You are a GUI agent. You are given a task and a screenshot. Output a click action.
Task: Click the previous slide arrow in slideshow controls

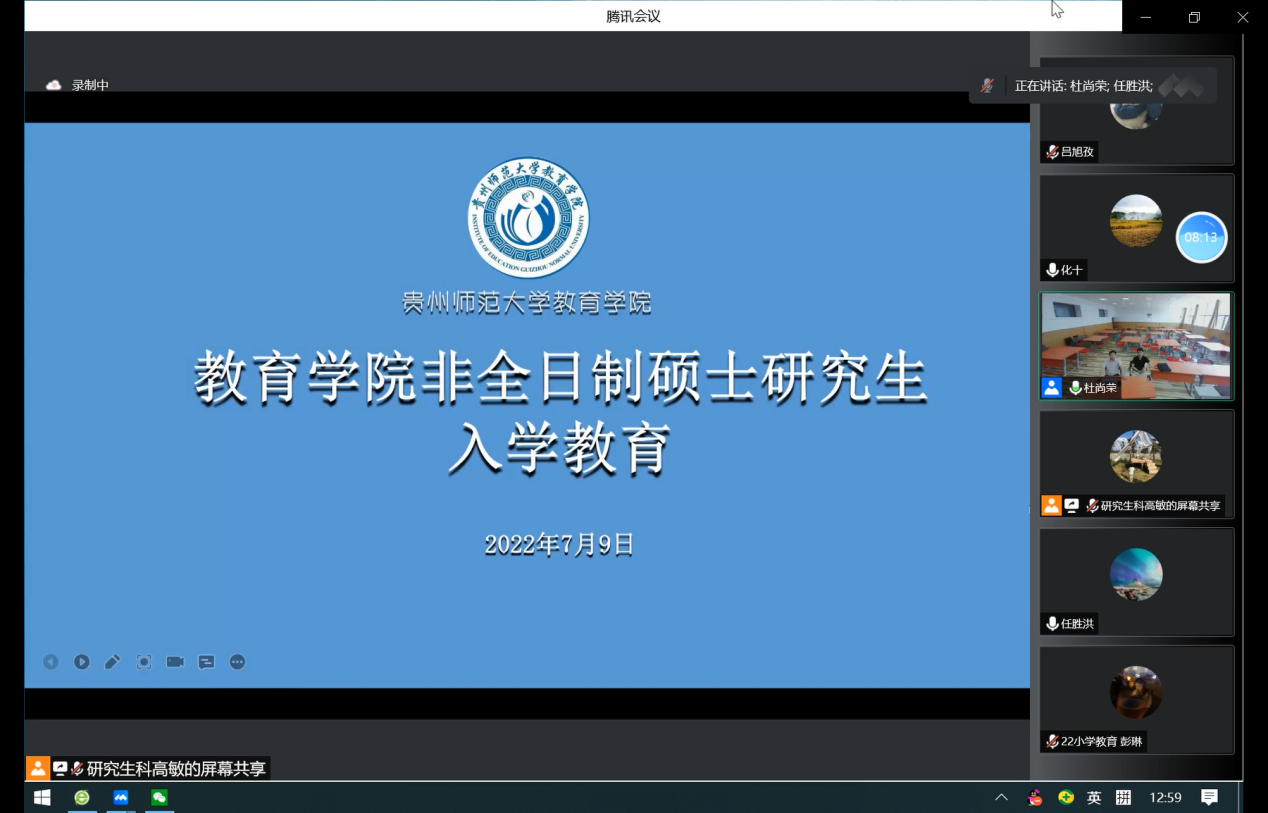point(51,662)
